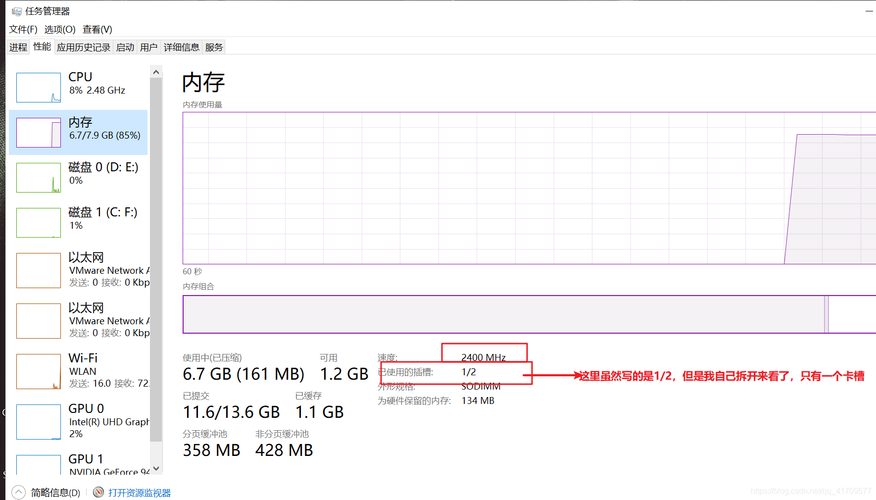This screenshot has width=876, height=500.
Task: Open 磁盘 0 (D: E:) performance view
Action: click(78, 177)
